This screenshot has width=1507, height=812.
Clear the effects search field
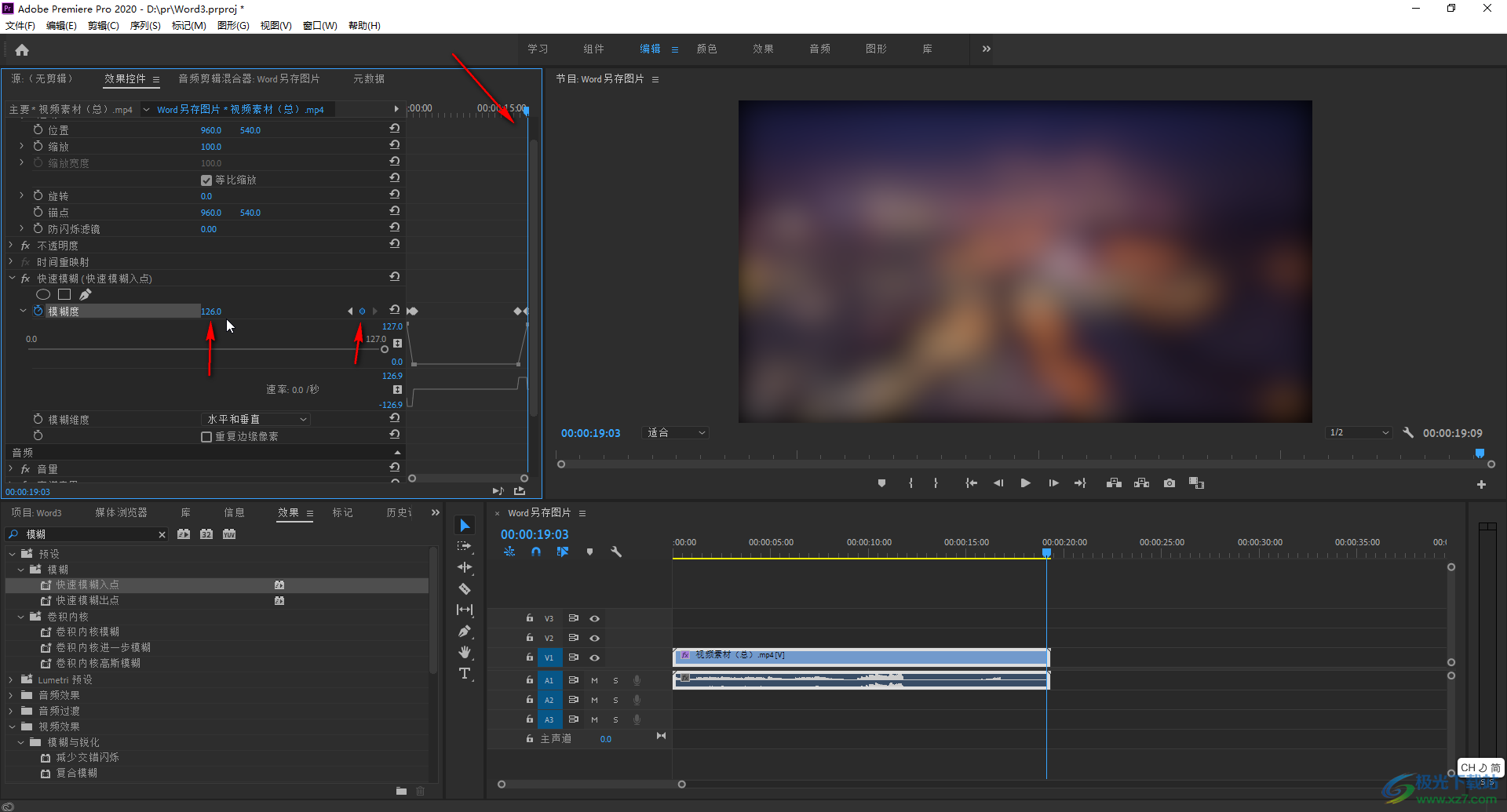(x=162, y=535)
